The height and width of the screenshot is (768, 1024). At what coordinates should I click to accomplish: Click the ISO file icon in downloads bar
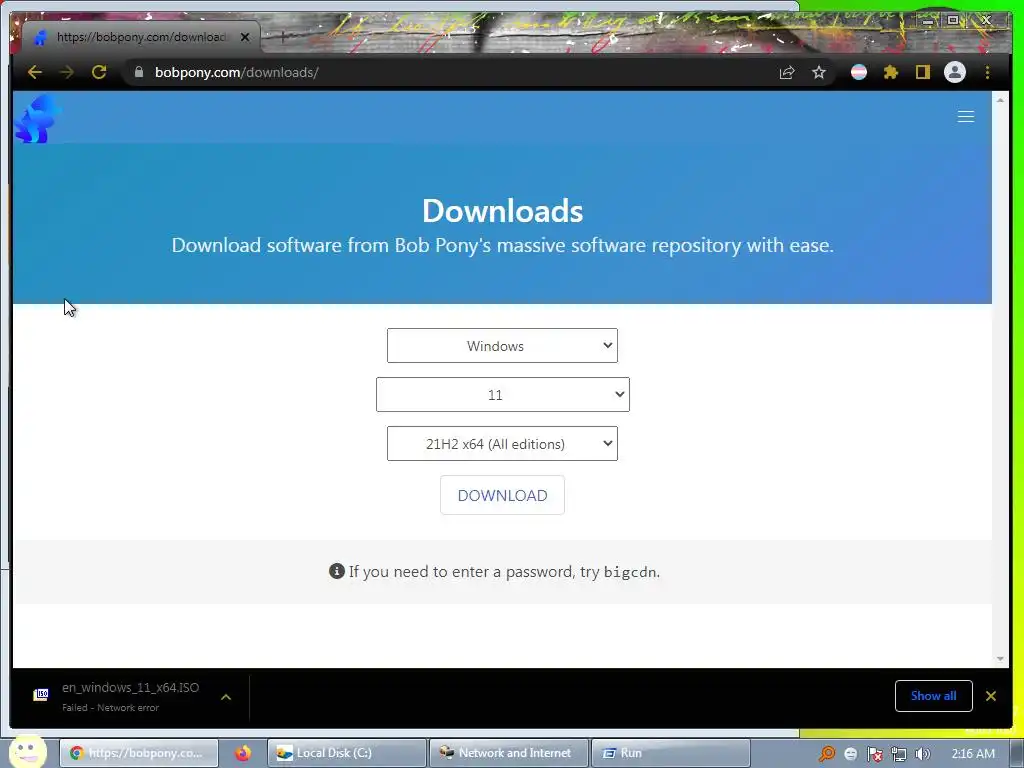click(x=40, y=694)
